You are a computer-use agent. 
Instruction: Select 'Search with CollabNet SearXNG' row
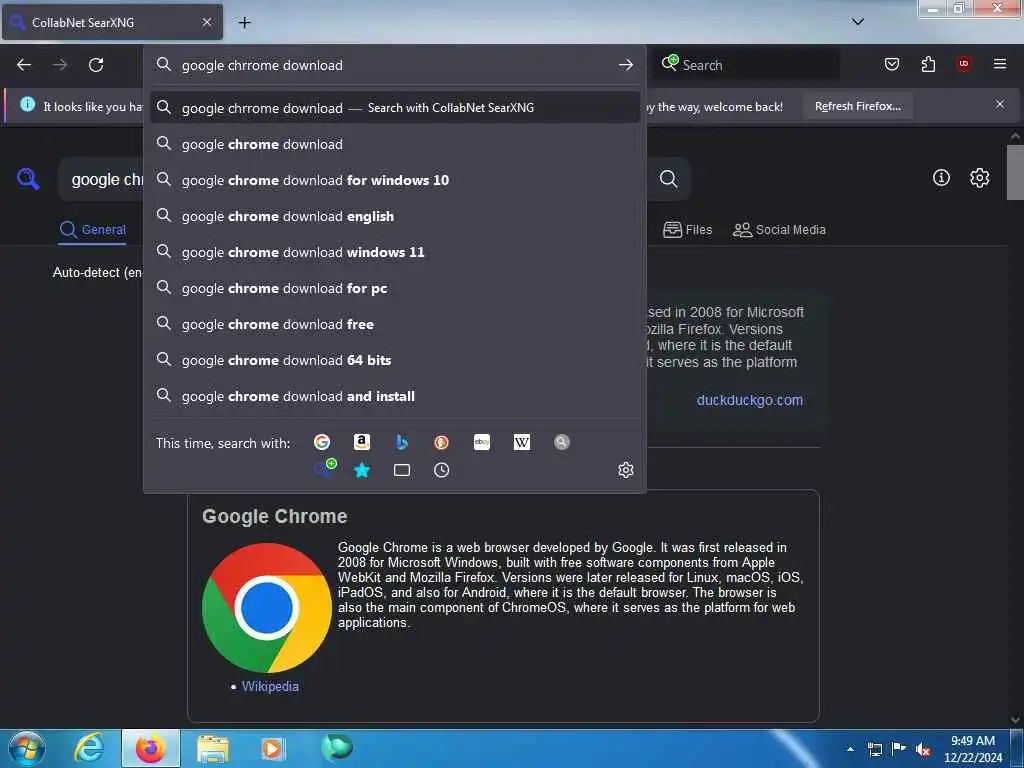tap(394, 107)
